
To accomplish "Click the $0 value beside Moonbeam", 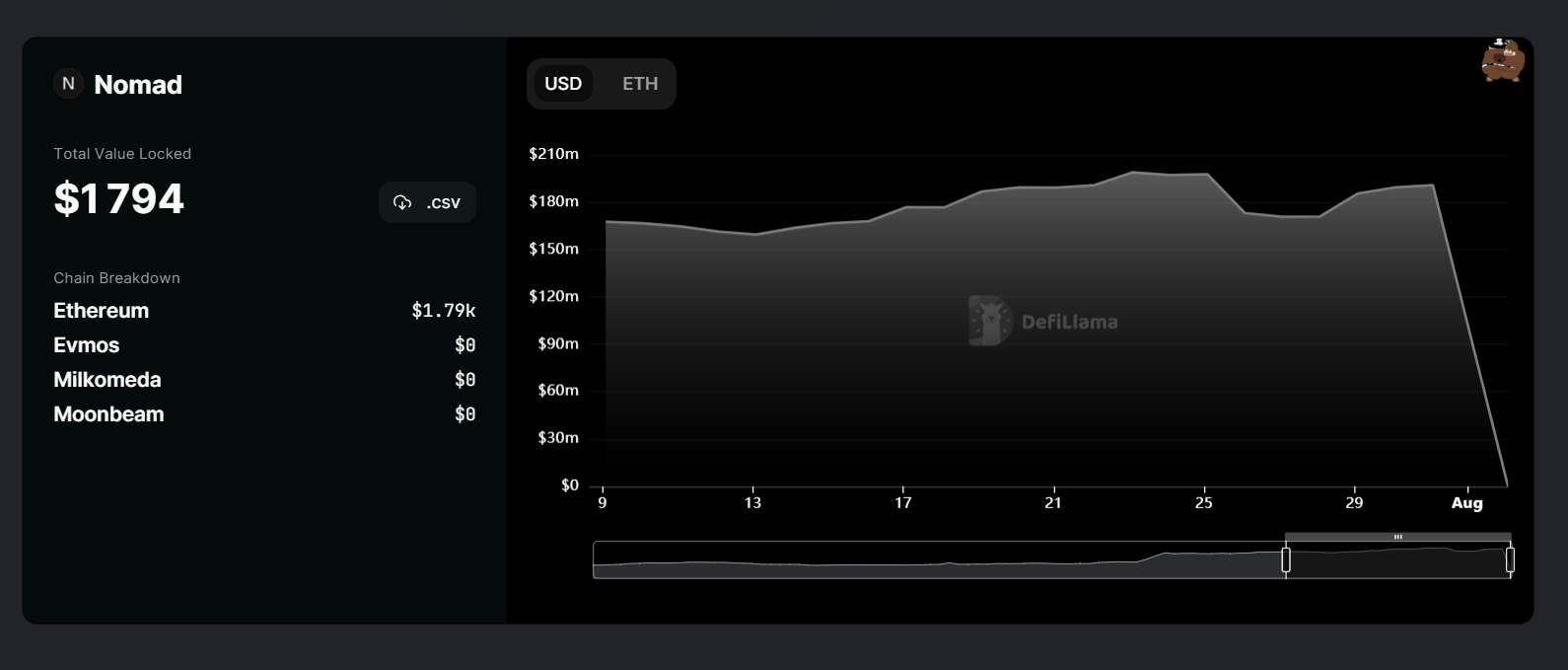I will click(x=465, y=414).
